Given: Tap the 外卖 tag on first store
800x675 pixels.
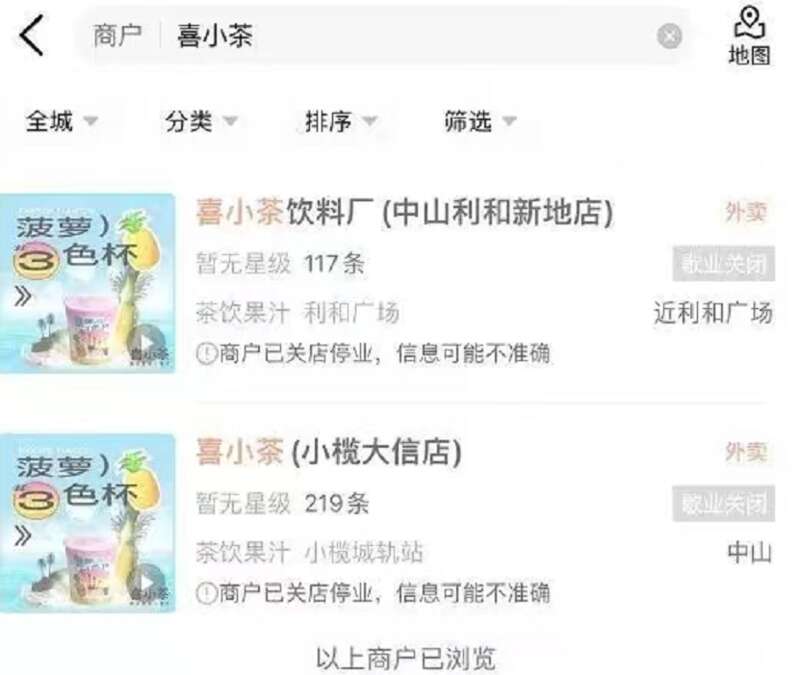Looking at the screenshot, I should coord(746,212).
